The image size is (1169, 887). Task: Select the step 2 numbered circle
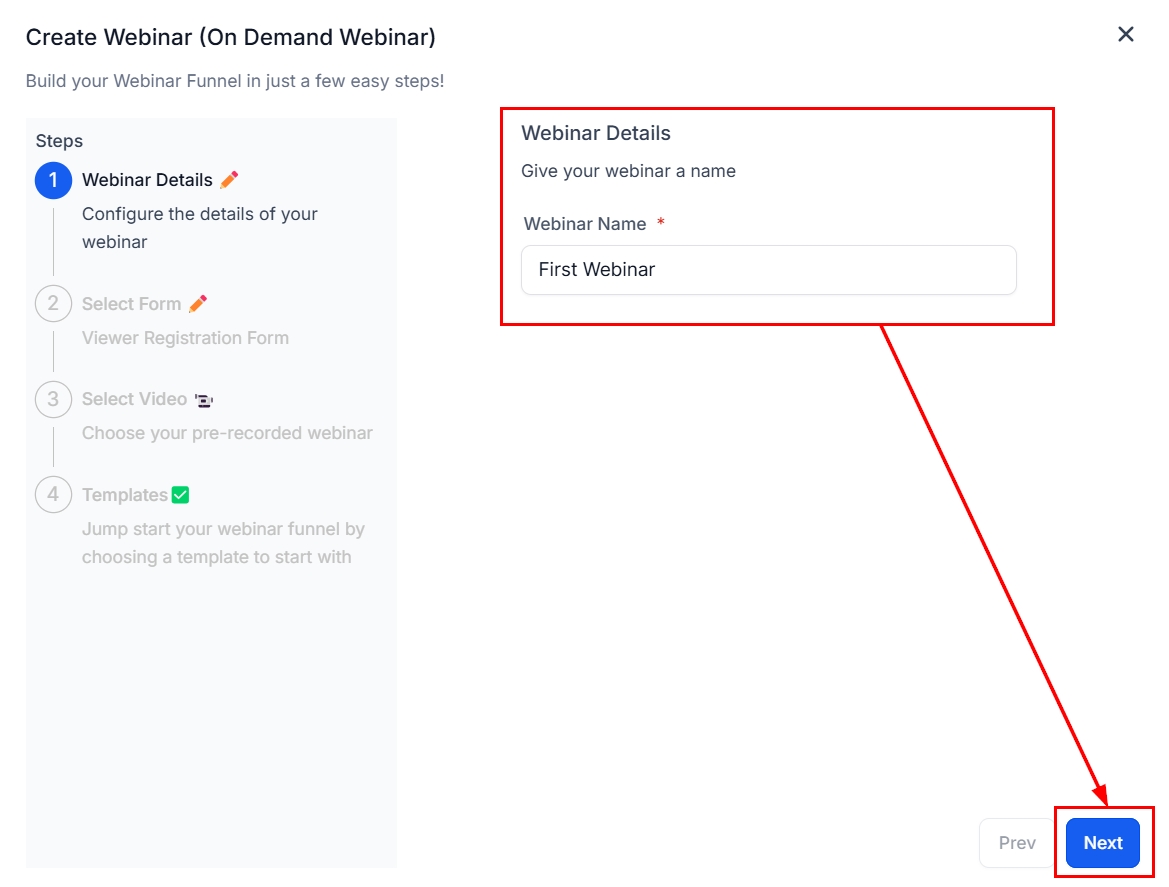click(53, 304)
